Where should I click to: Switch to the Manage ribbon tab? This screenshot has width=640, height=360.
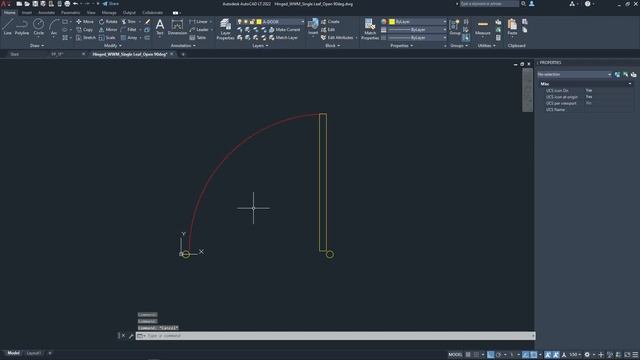(x=109, y=13)
